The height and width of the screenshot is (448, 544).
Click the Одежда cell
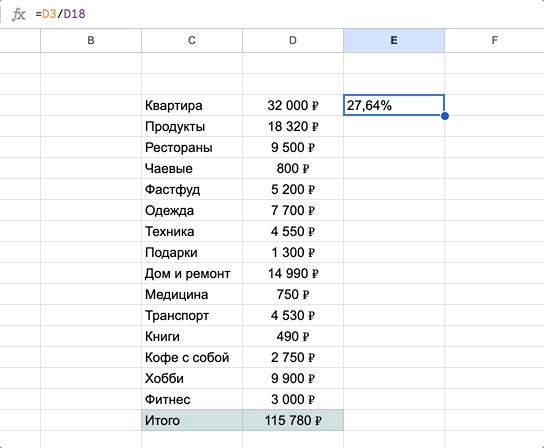[192, 210]
